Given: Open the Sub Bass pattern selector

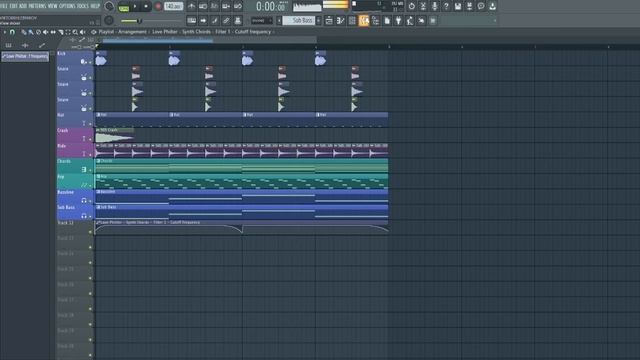Looking at the screenshot, I should pyautogui.click(x=299, y=20).
